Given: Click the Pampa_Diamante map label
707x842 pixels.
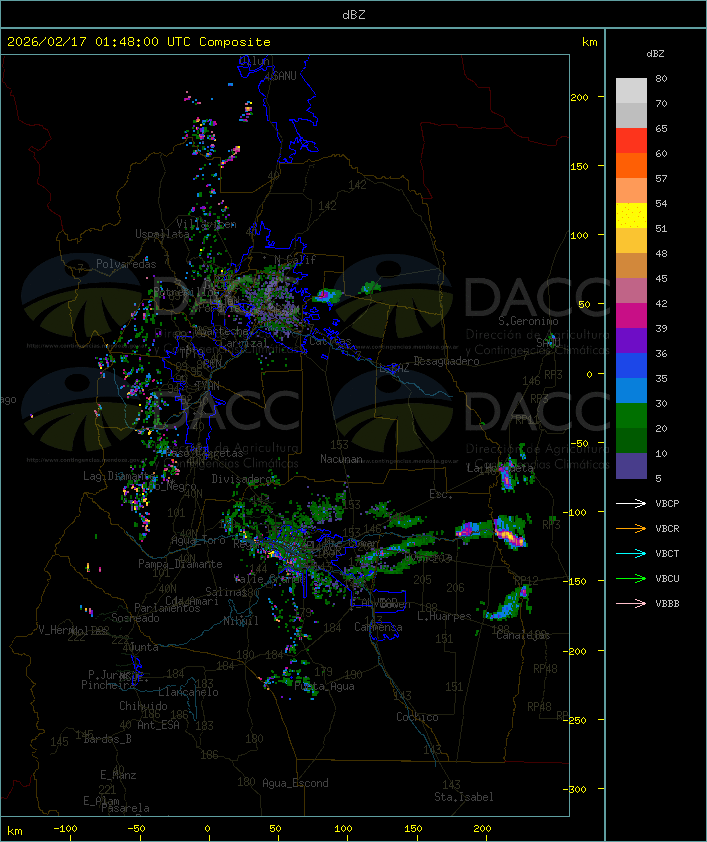Looking at the screenshot, I should [x=180, y=564].
